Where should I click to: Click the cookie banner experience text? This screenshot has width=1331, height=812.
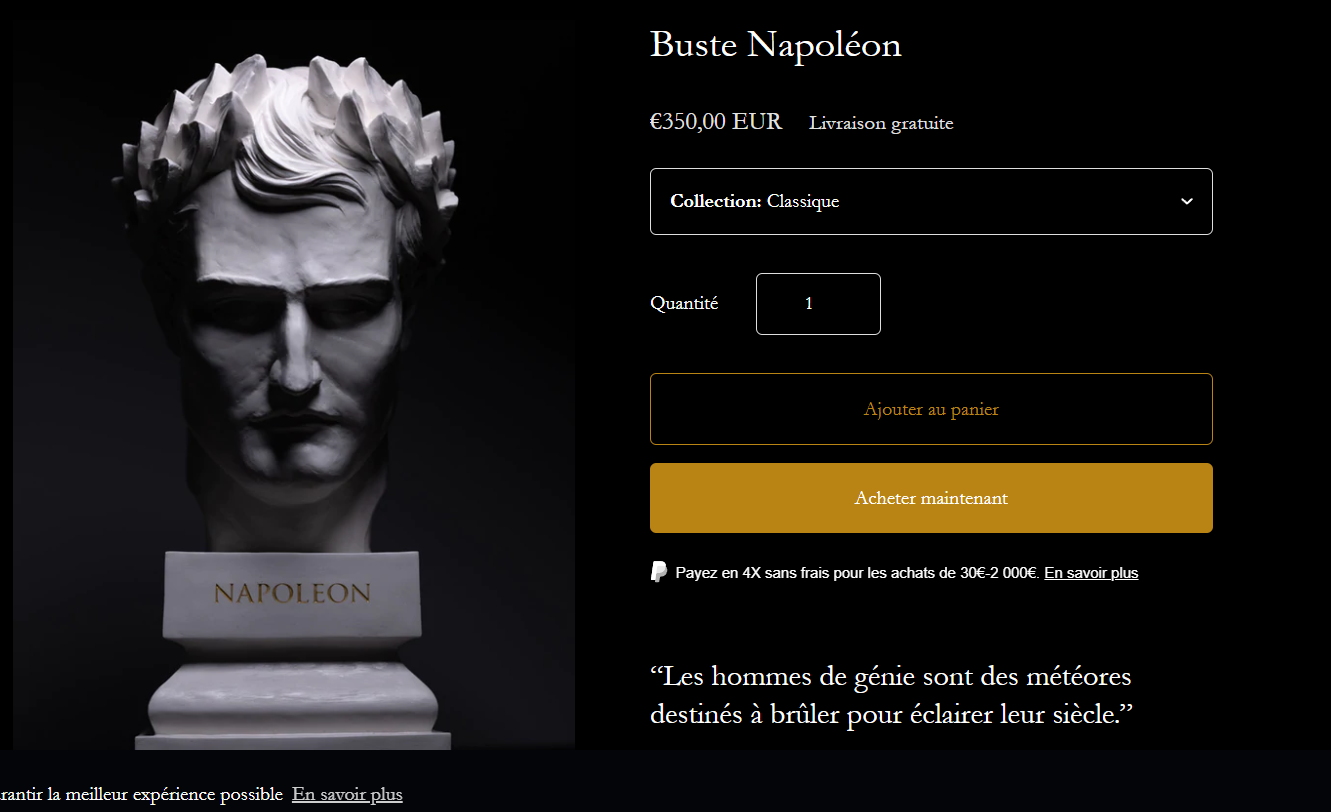point(141,795)
